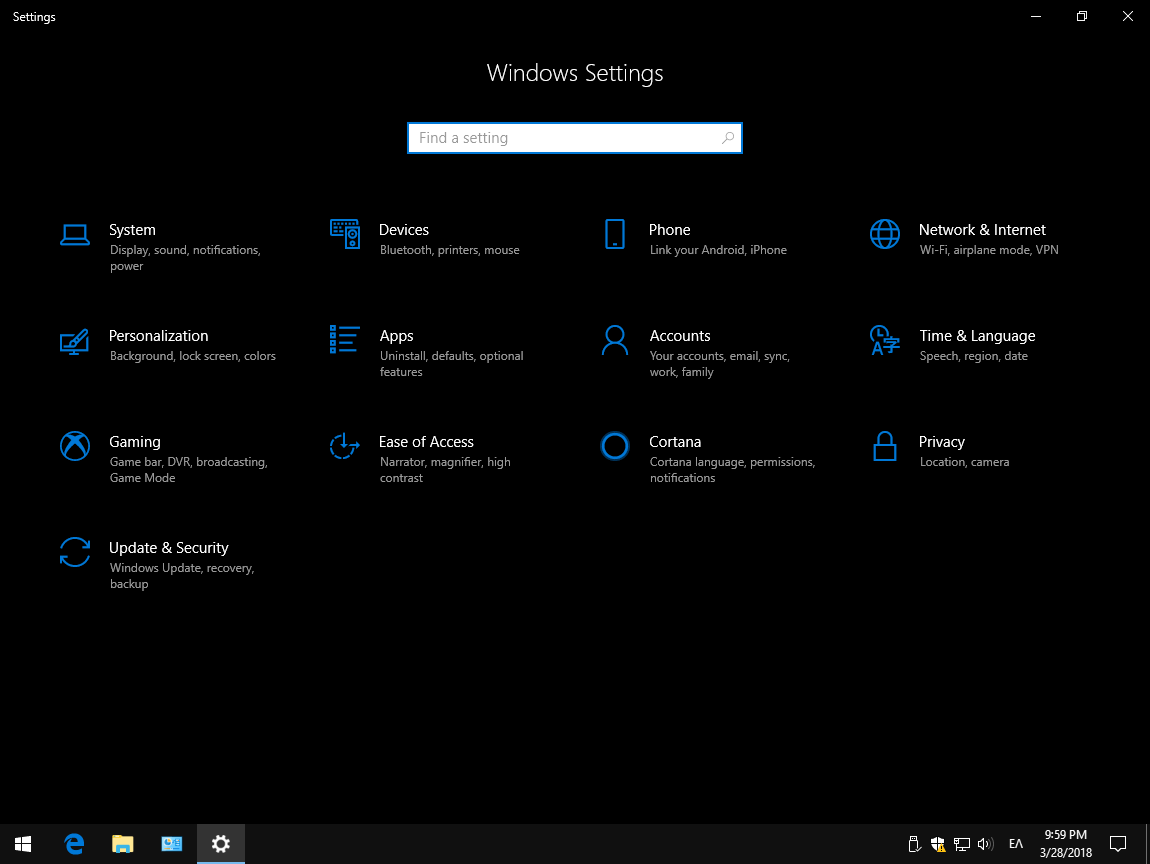This screenshot has width=1150, height=864.
Task: Click the Devices category title
Action: click(403, 230)
